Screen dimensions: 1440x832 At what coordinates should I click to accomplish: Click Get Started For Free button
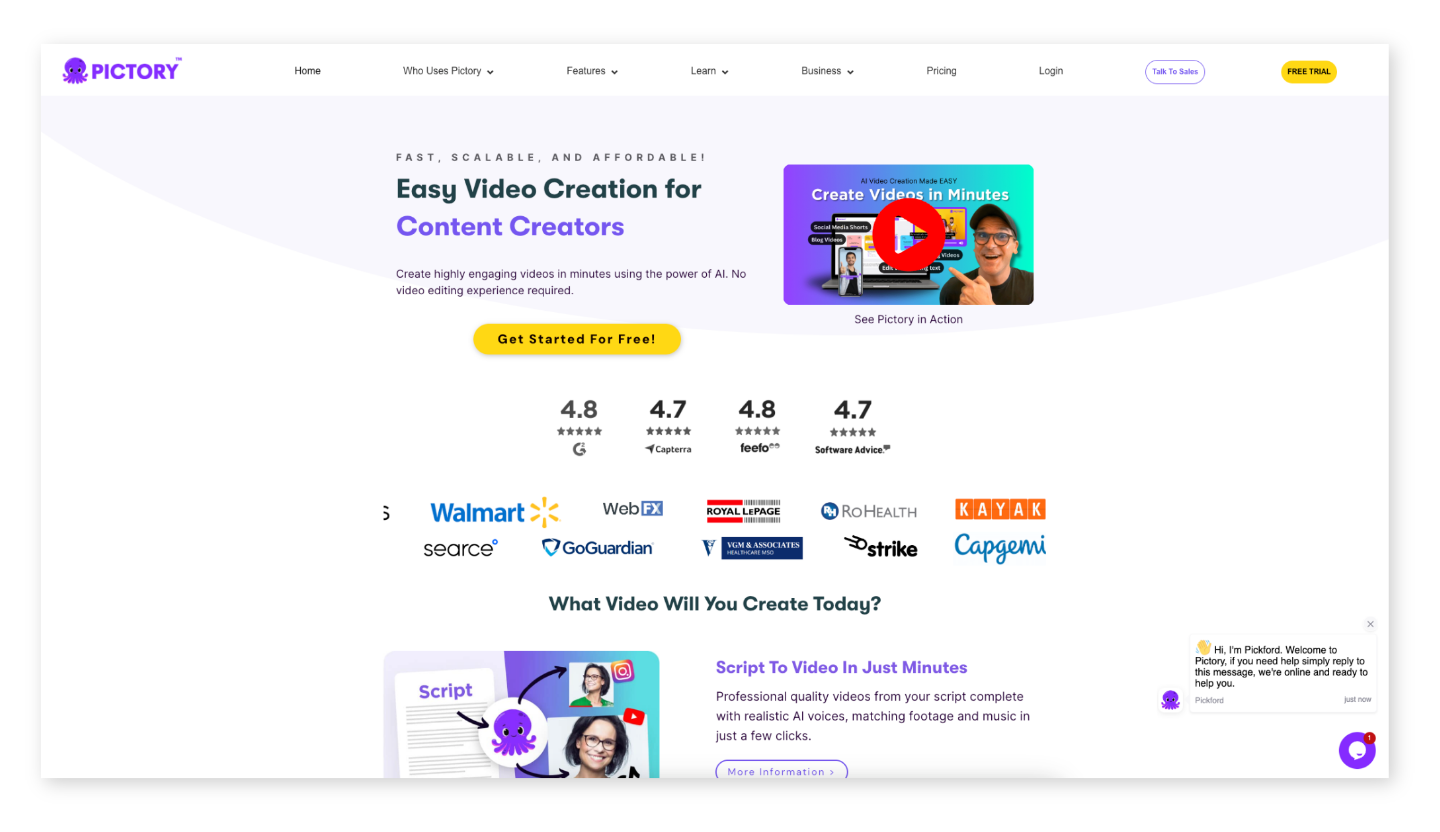577,339
